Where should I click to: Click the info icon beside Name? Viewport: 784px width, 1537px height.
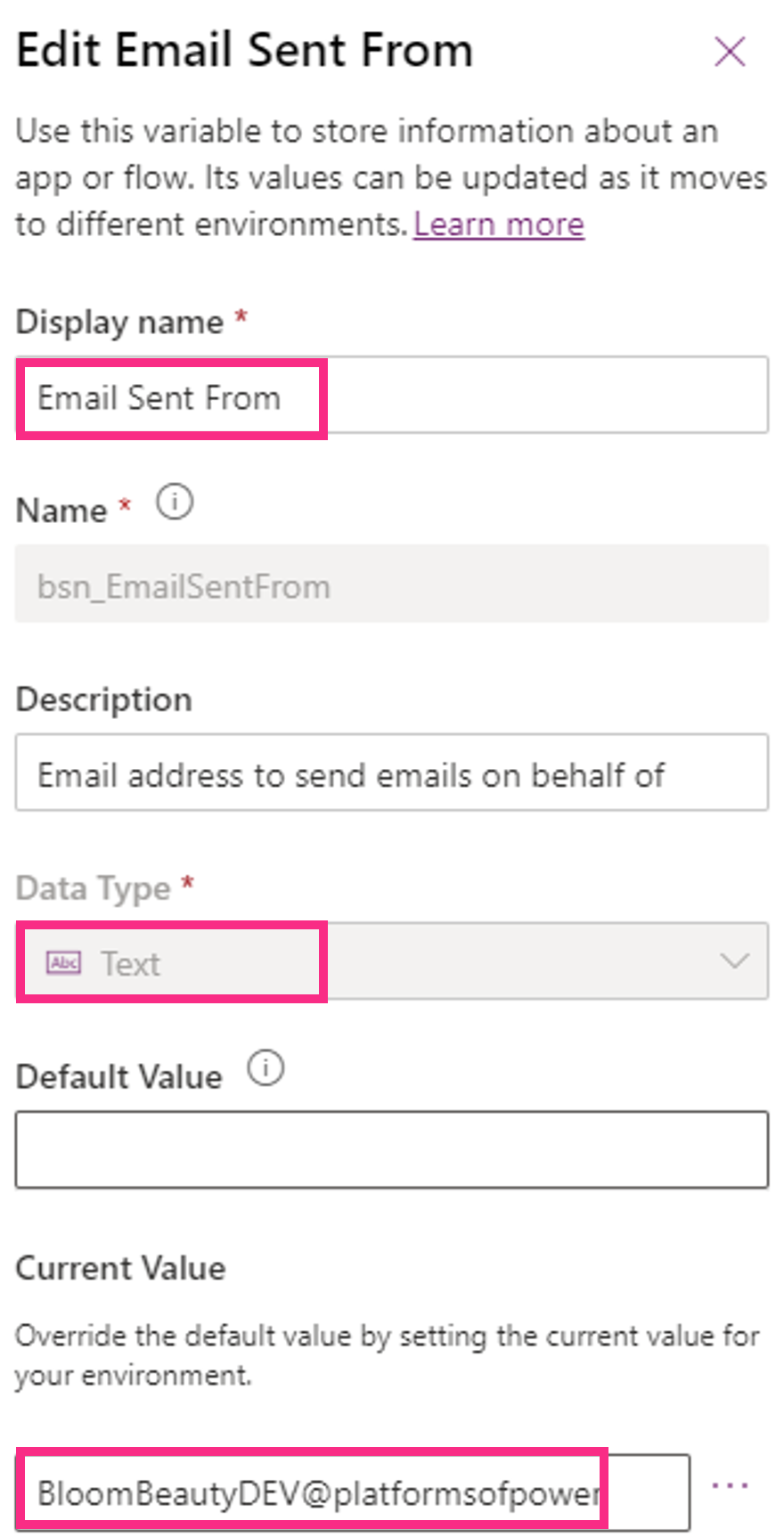175,503
